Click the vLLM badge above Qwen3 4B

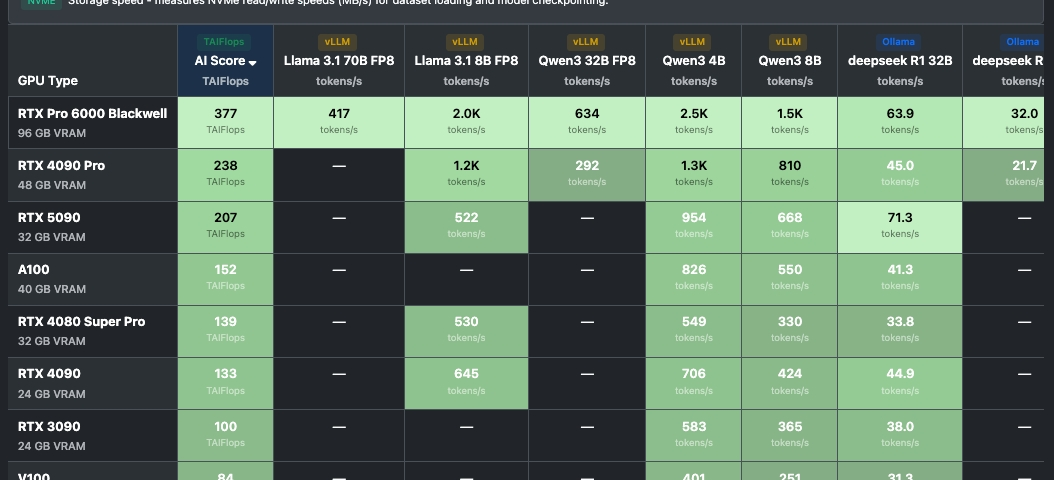coord(693,42)
